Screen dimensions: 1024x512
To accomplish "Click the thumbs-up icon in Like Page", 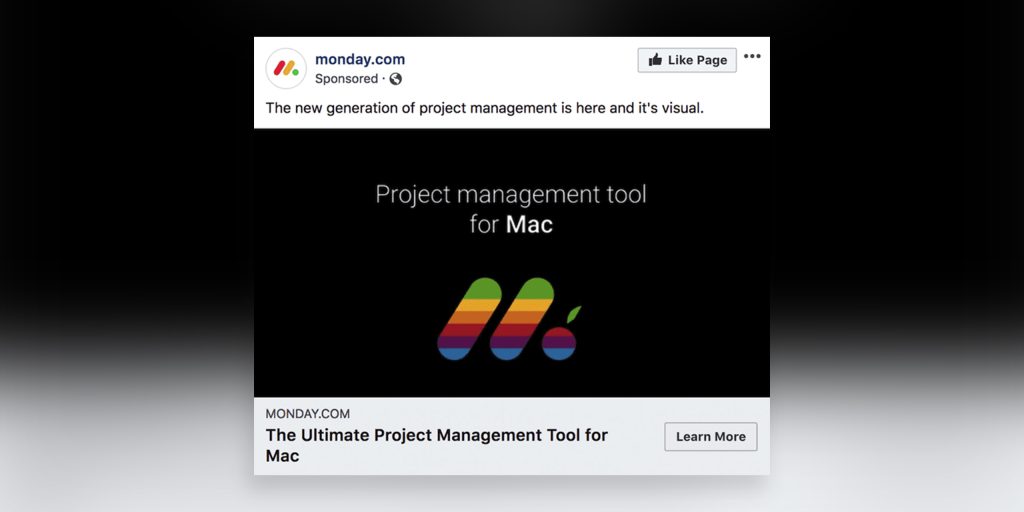I will [655, 60].
